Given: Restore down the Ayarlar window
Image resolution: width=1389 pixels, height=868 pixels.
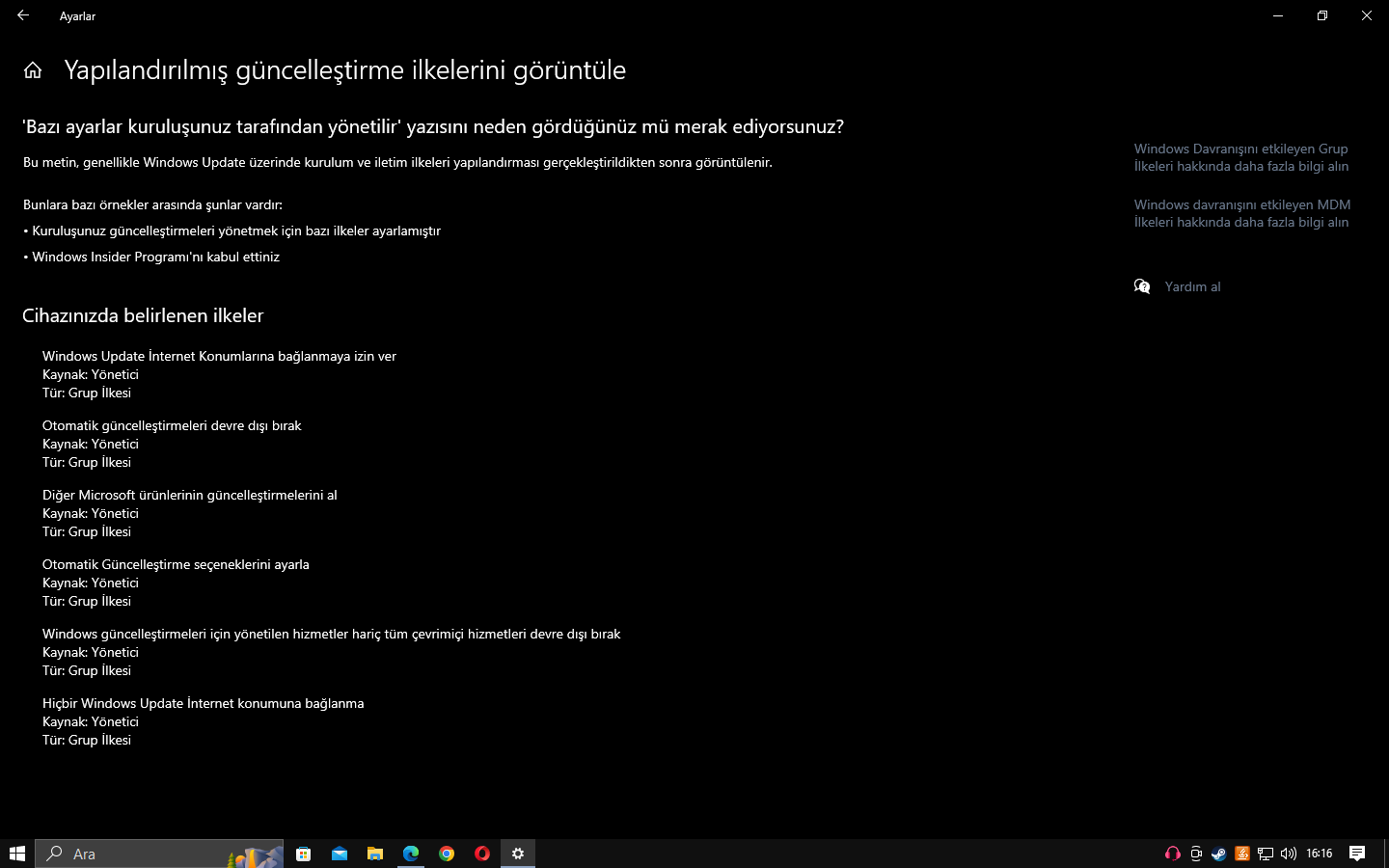Looking at the screenshot, I should (1322, 15).
